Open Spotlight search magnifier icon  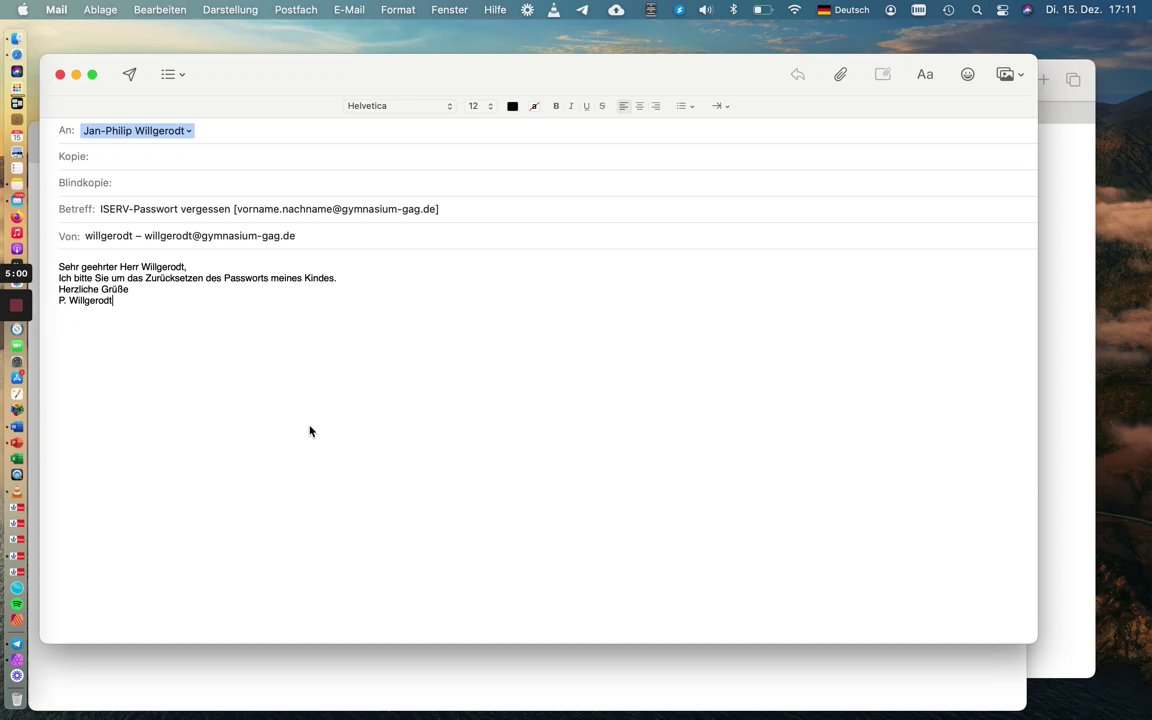(x=976, y=10)
